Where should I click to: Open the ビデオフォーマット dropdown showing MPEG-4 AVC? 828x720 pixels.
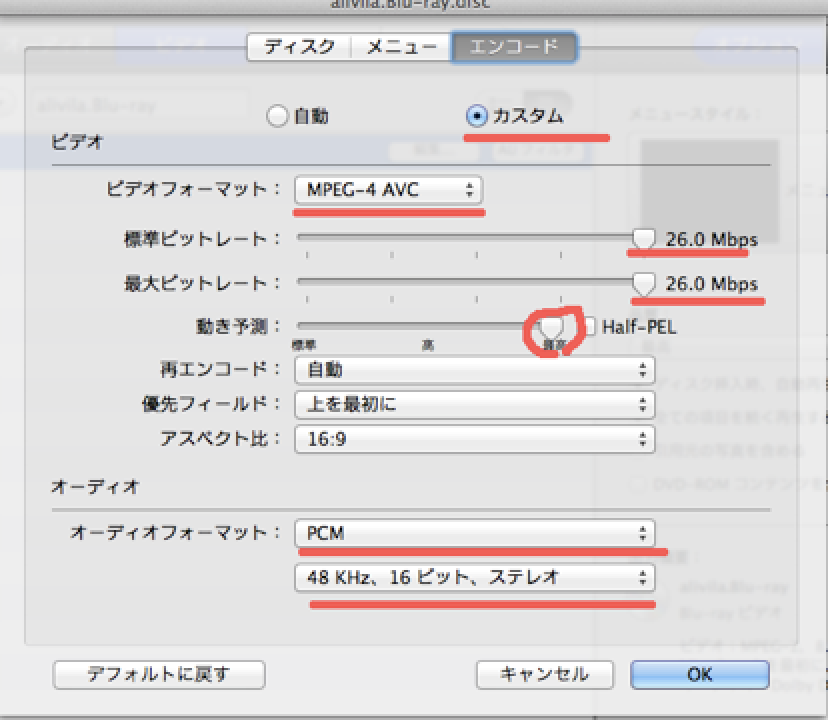pos(388,190)
